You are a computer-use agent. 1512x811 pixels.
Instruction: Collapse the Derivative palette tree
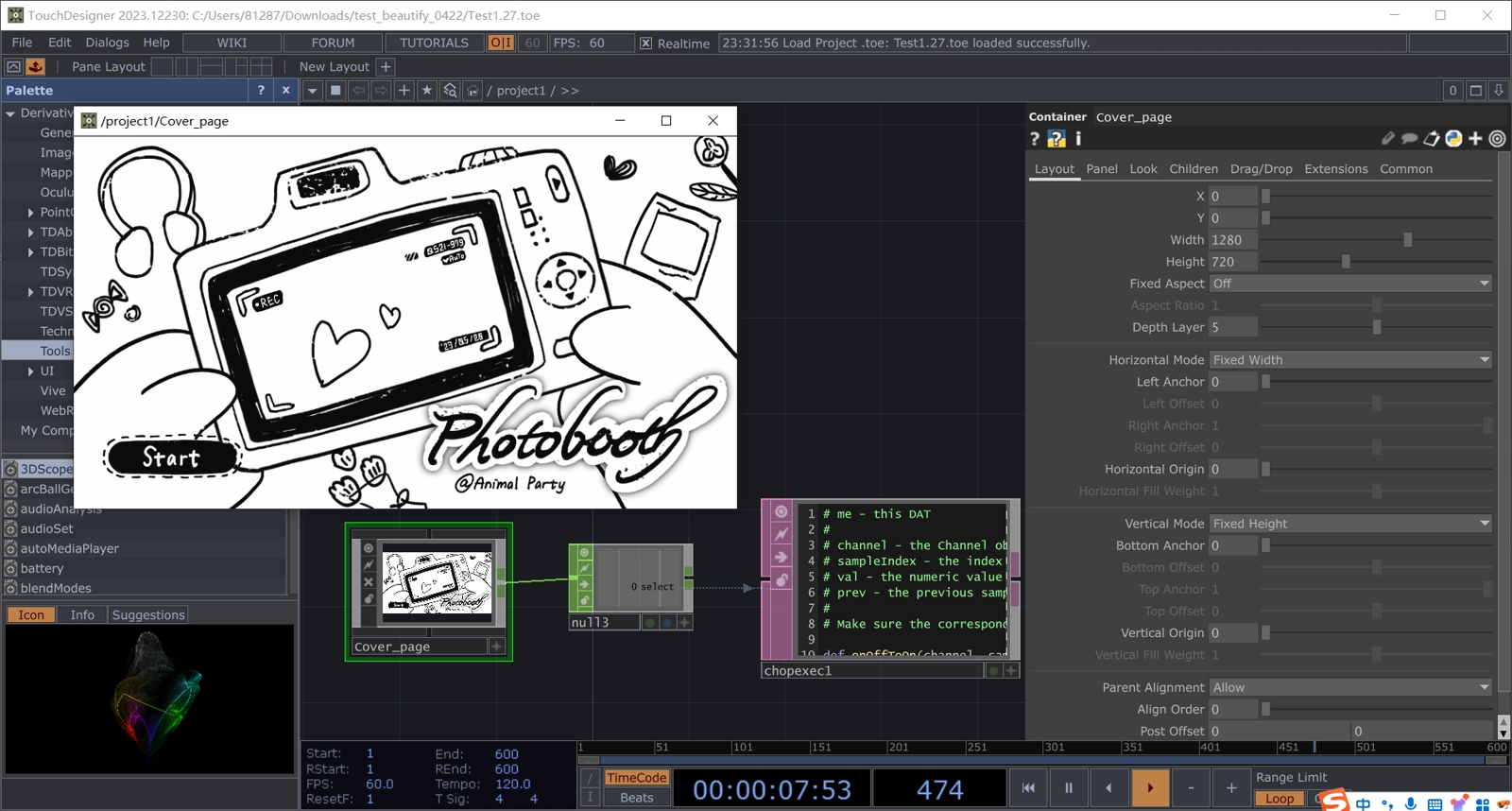10,113
